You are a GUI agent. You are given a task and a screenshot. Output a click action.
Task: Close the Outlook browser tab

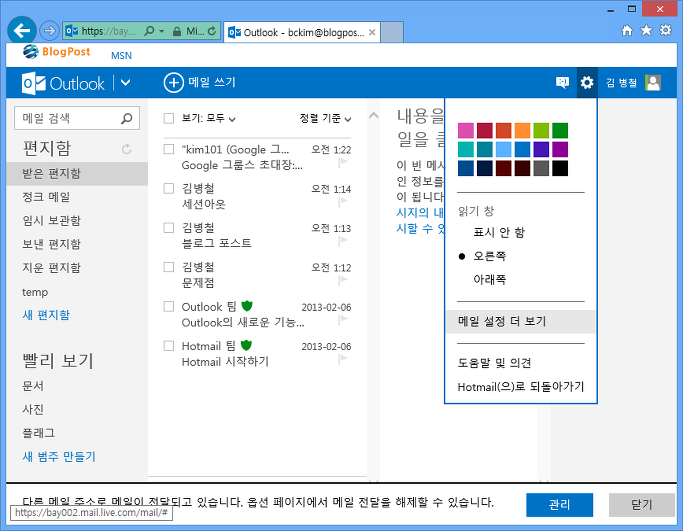tap(372, 32)
